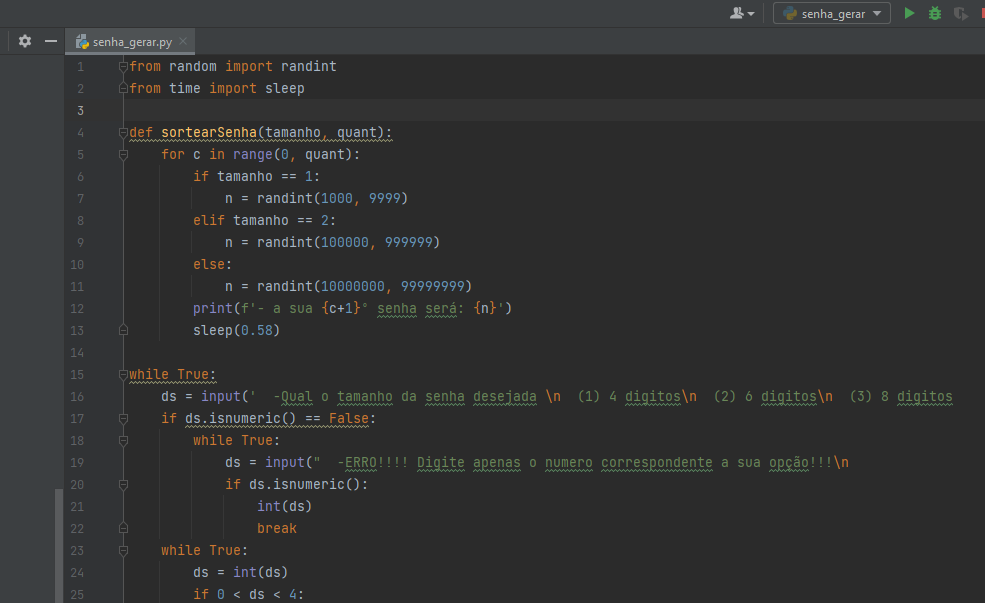Run the senha_gerar script with green play icon
This screenshot has height=603, width=985.
pos(909,13)
